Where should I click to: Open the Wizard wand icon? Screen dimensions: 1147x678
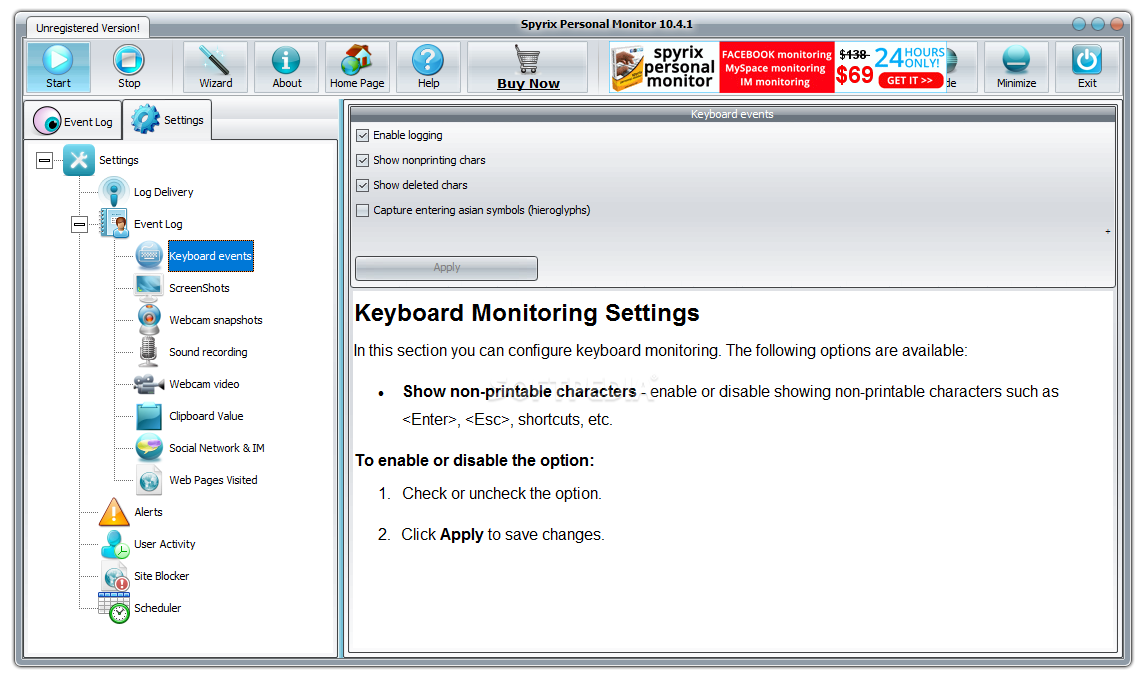coord(215,60)
